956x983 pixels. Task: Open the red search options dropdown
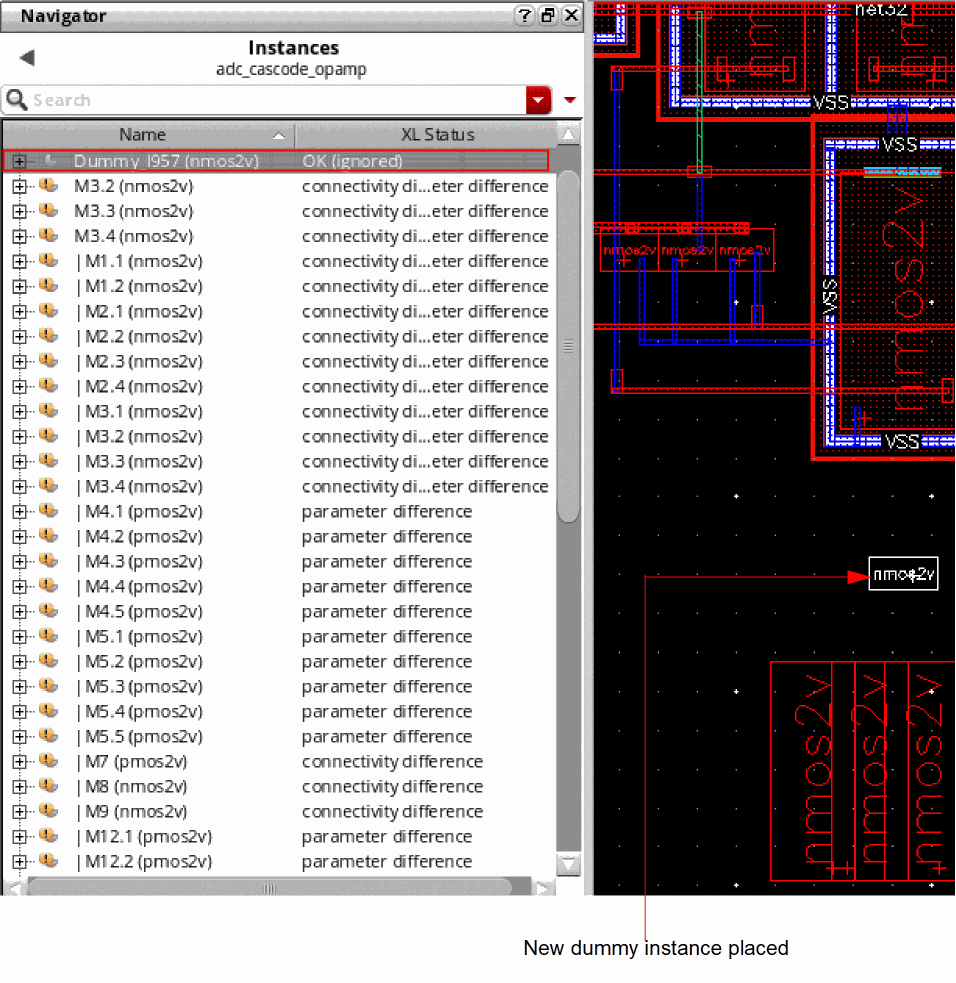(x=539, y=100)
